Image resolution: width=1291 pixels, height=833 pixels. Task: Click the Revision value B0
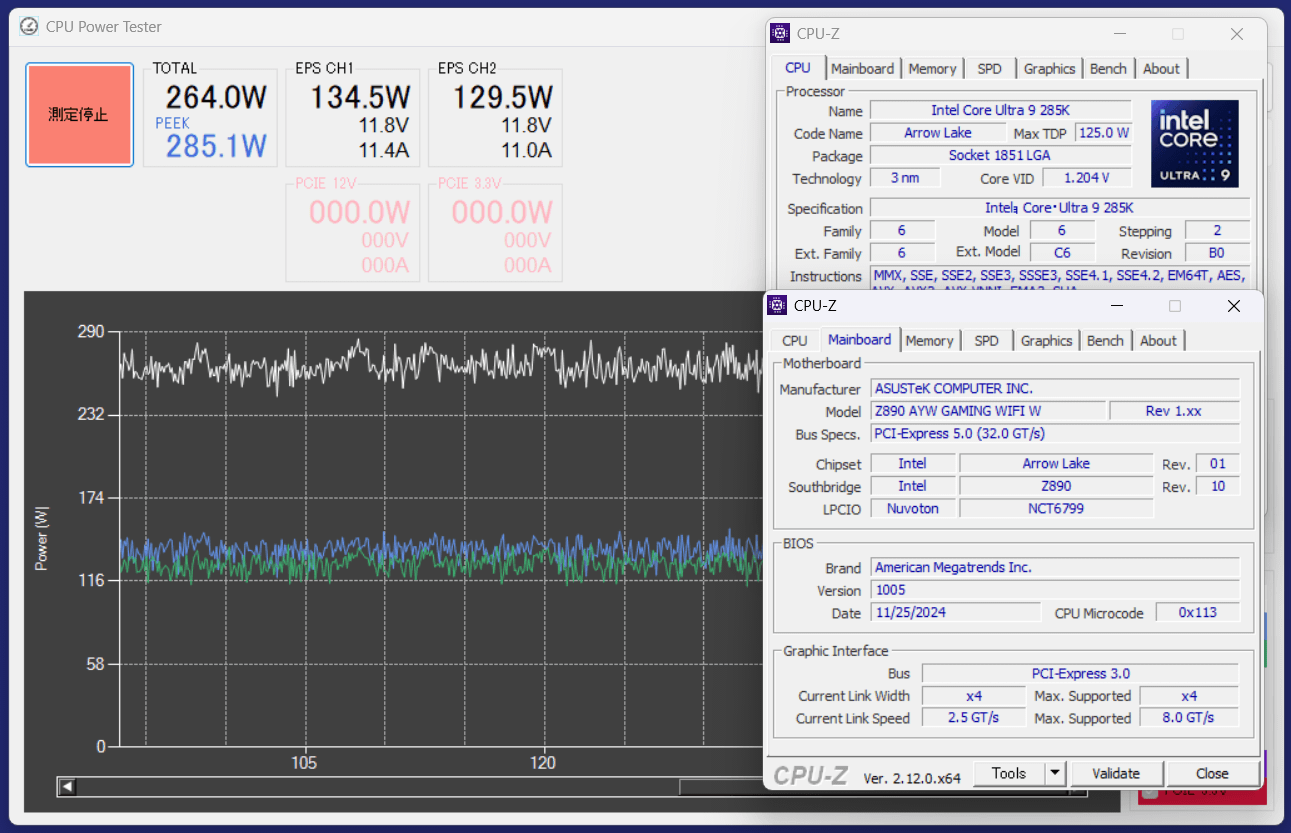click(x=1217, y=253)
